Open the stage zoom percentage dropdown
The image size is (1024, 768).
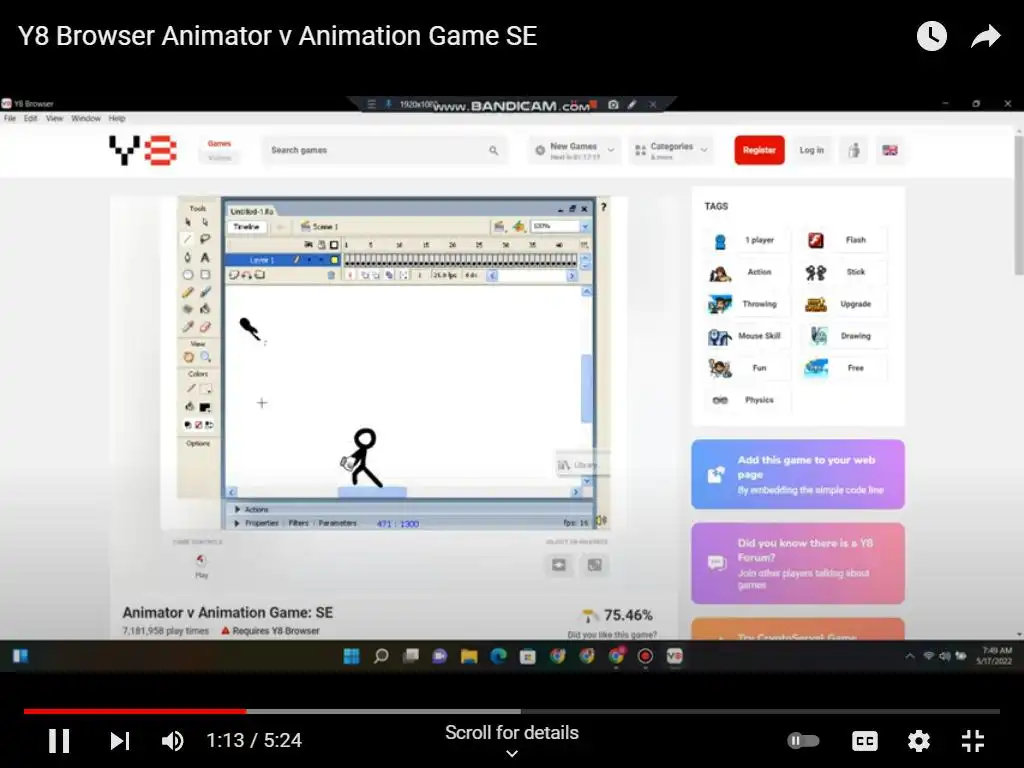pyautogui.click(x=584, y=227)
